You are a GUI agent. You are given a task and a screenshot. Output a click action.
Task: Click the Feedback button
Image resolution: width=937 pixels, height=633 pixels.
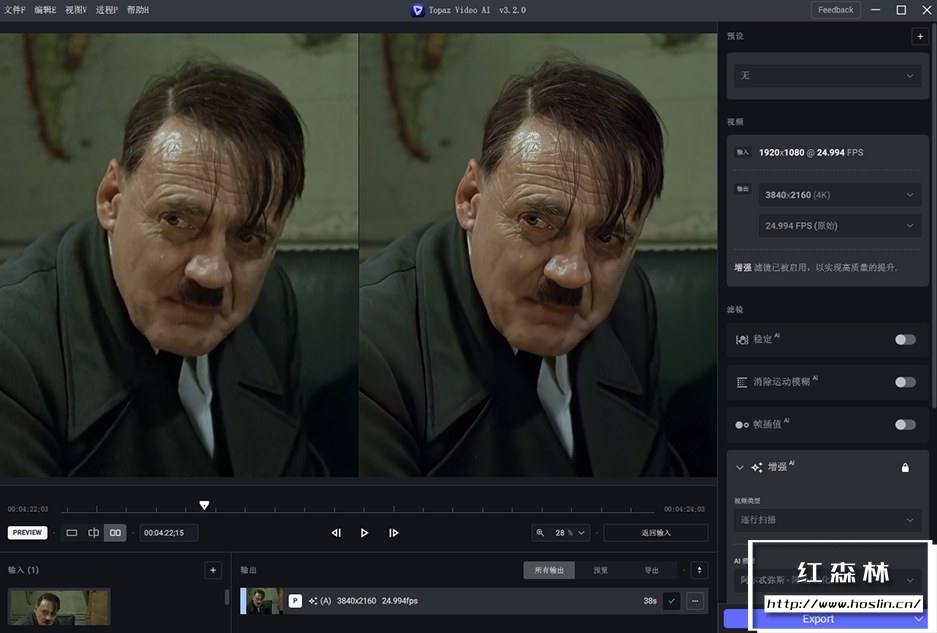[x=835, y=10]
